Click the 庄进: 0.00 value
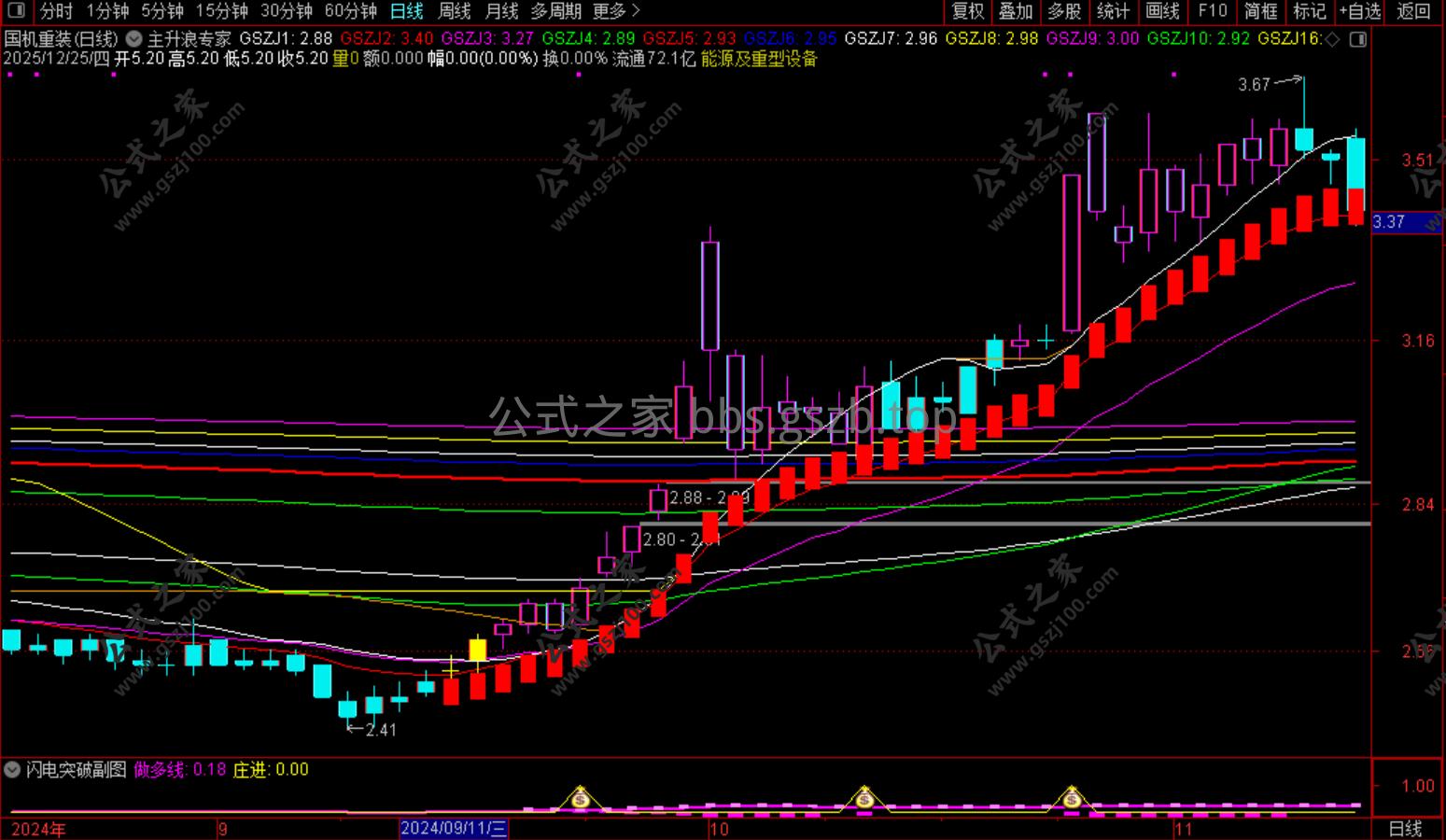The height and width of the screenshot is (840, 1446). click(x=271, y=770)
